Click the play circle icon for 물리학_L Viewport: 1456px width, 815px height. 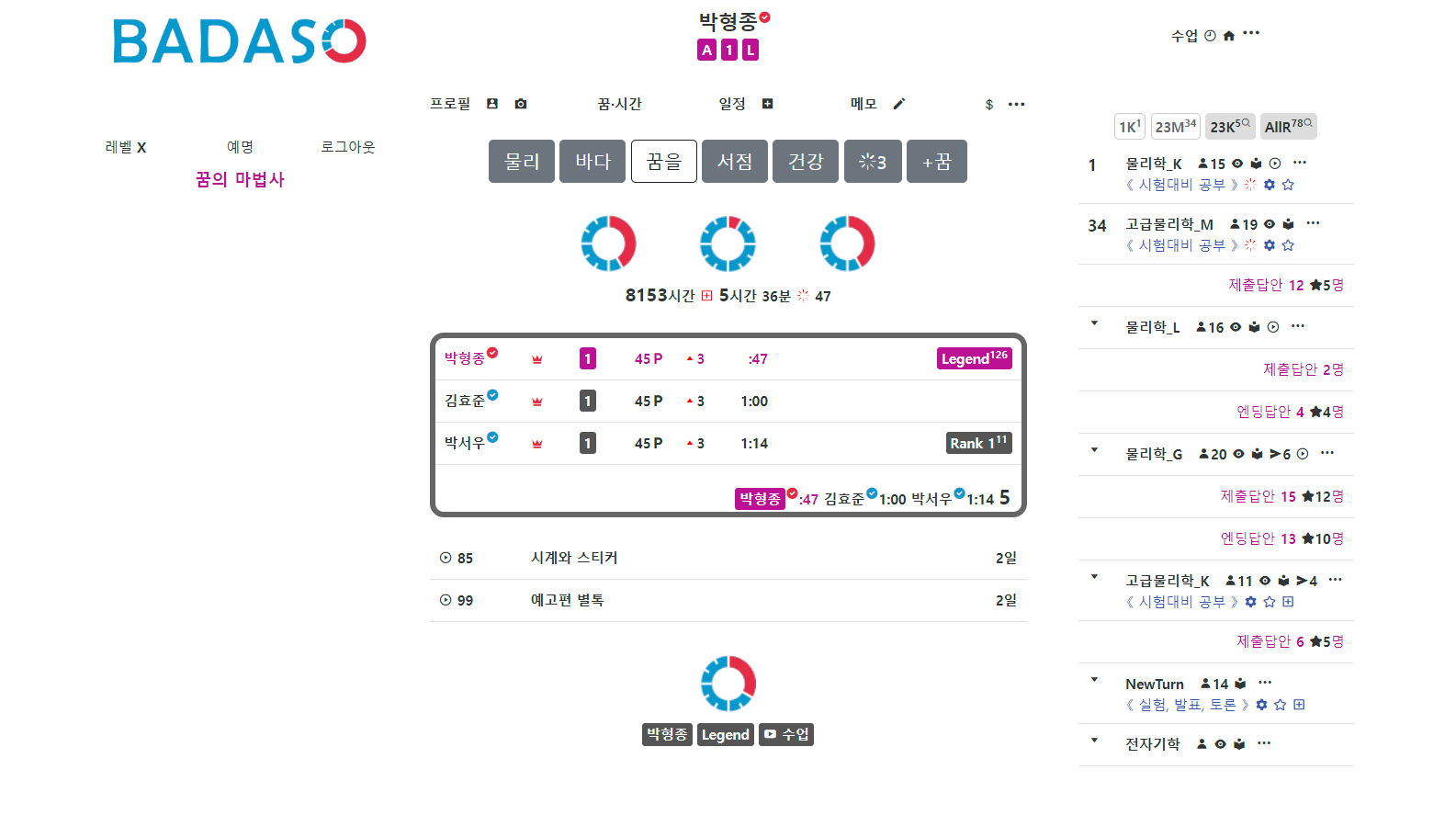(x=1273, y=327)
